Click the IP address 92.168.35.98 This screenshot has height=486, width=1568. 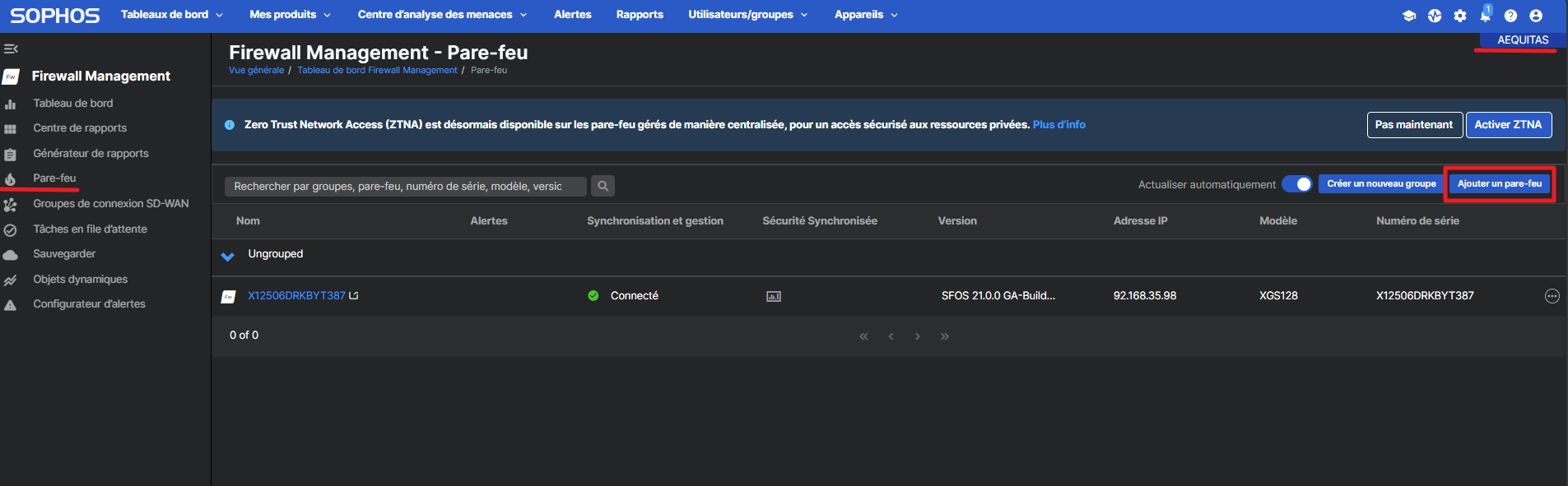coord(1145,296)
